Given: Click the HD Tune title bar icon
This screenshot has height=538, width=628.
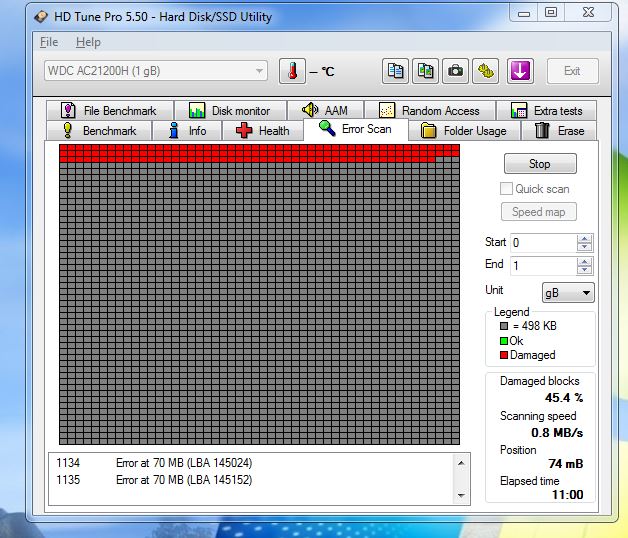Looking at the screenshot, I should (41, 17).
